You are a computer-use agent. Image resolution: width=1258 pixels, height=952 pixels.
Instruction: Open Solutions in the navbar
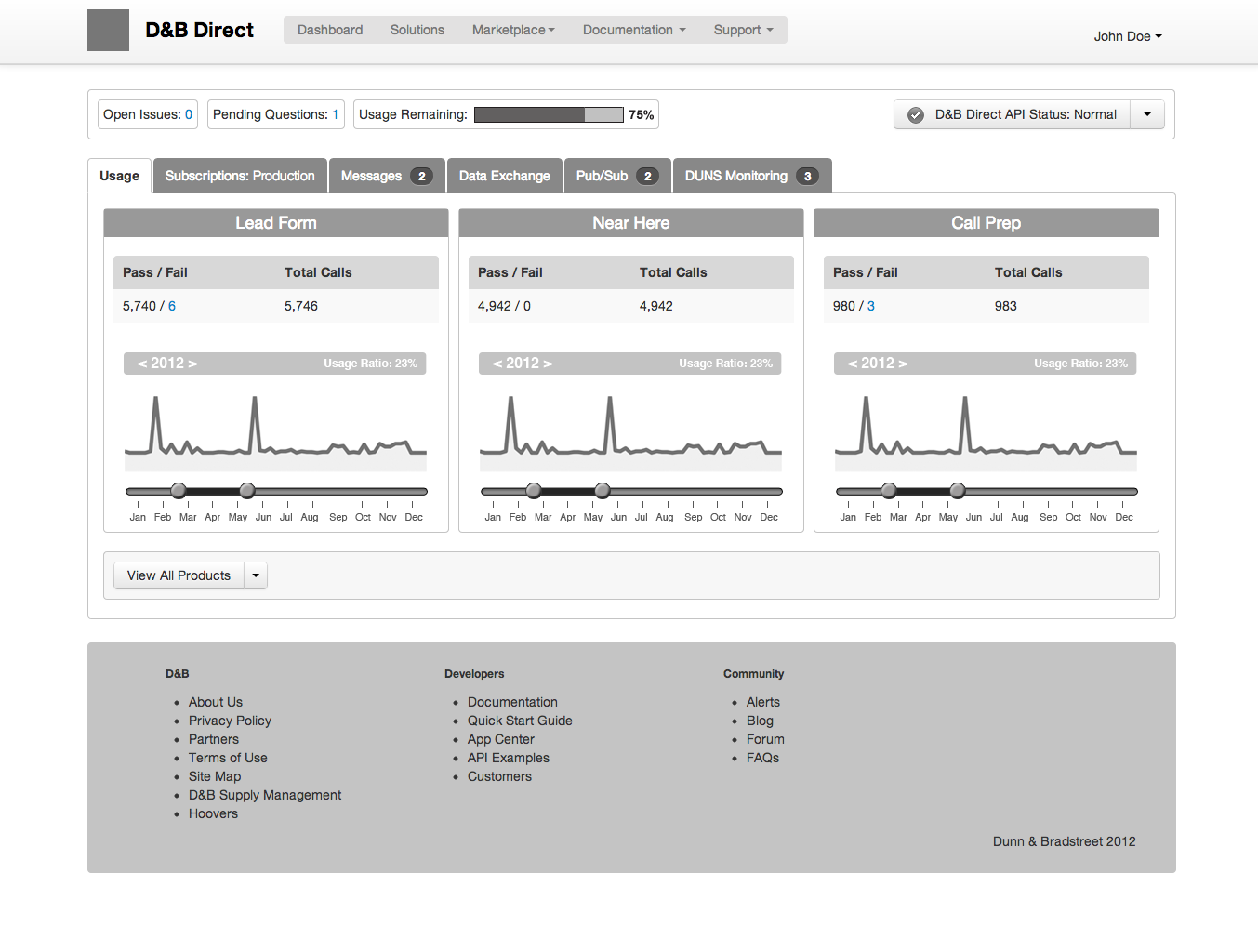(417, 30)
